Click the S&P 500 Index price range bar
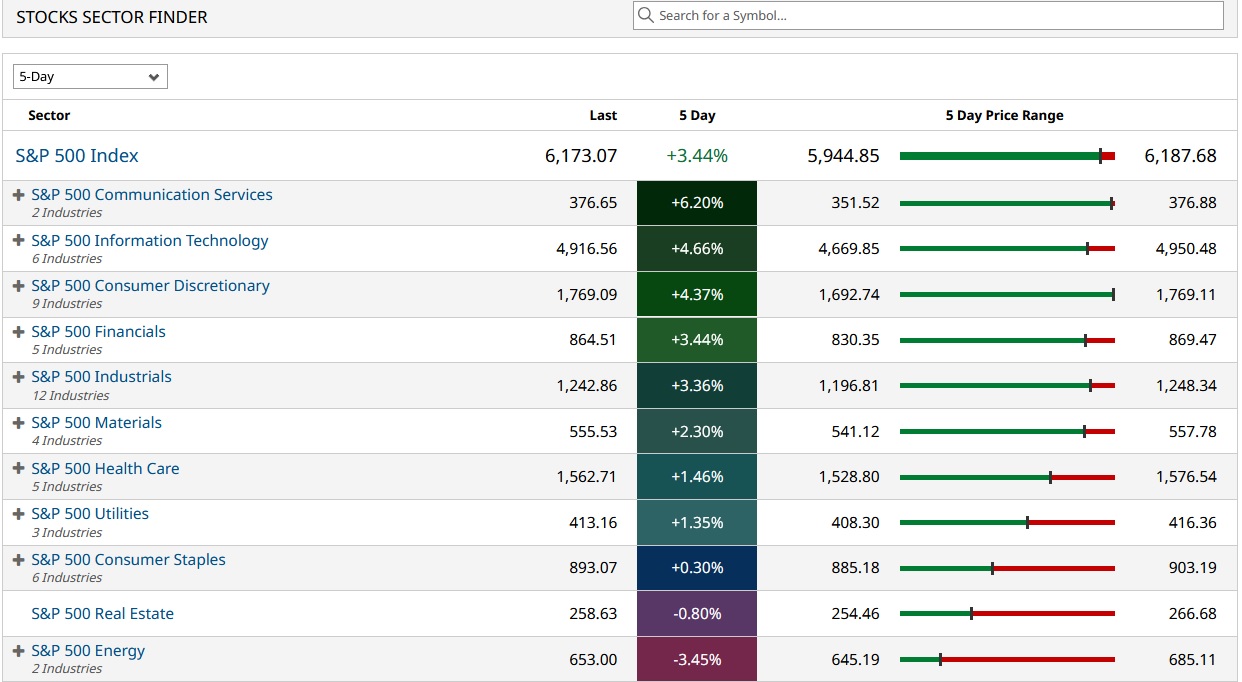This screenshot has width=1242, height=682. click(x=1007, y=156)
